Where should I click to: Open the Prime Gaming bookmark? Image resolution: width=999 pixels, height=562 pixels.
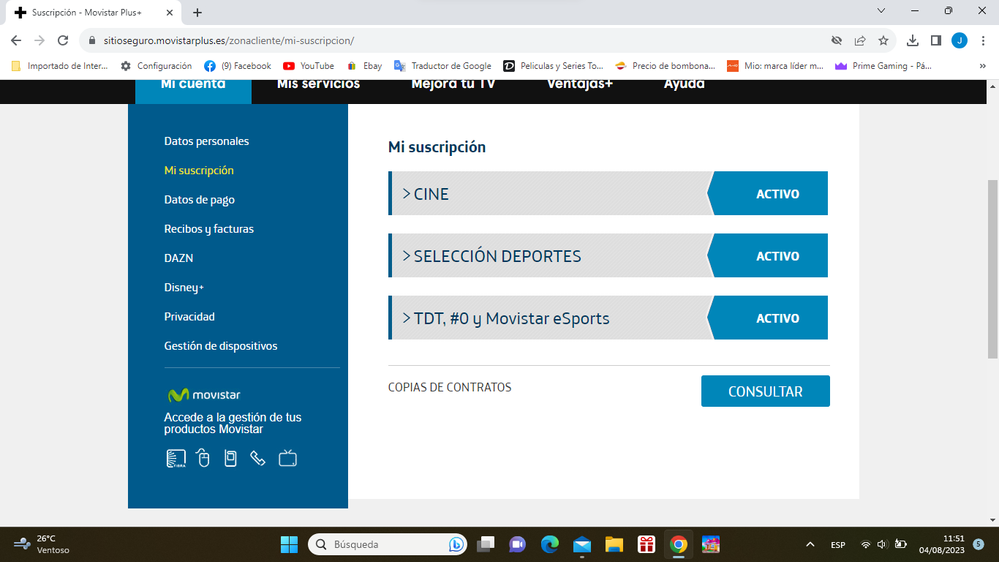pyautogui.click(x=883, y=66)
